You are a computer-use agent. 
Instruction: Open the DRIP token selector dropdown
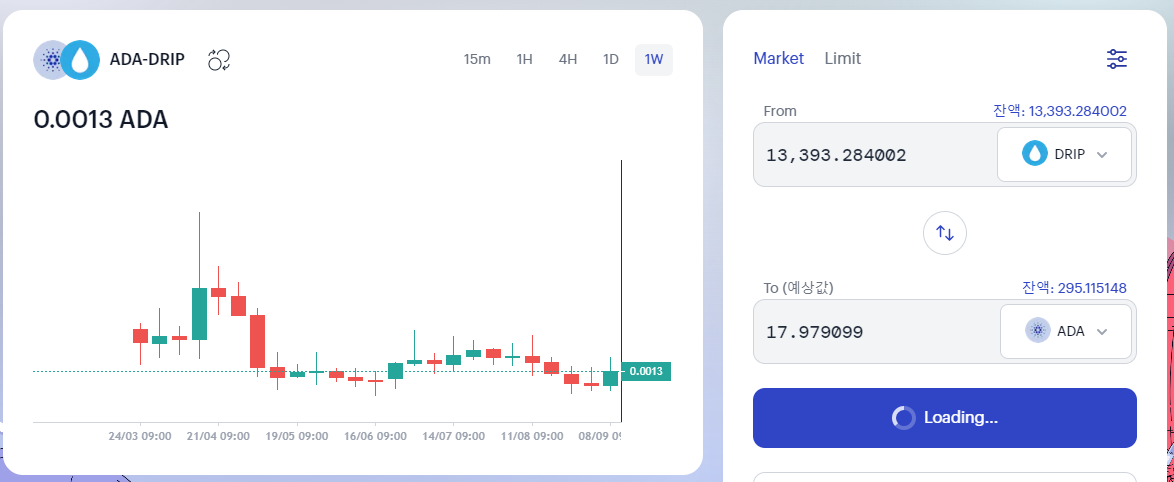coord(1064,154)
